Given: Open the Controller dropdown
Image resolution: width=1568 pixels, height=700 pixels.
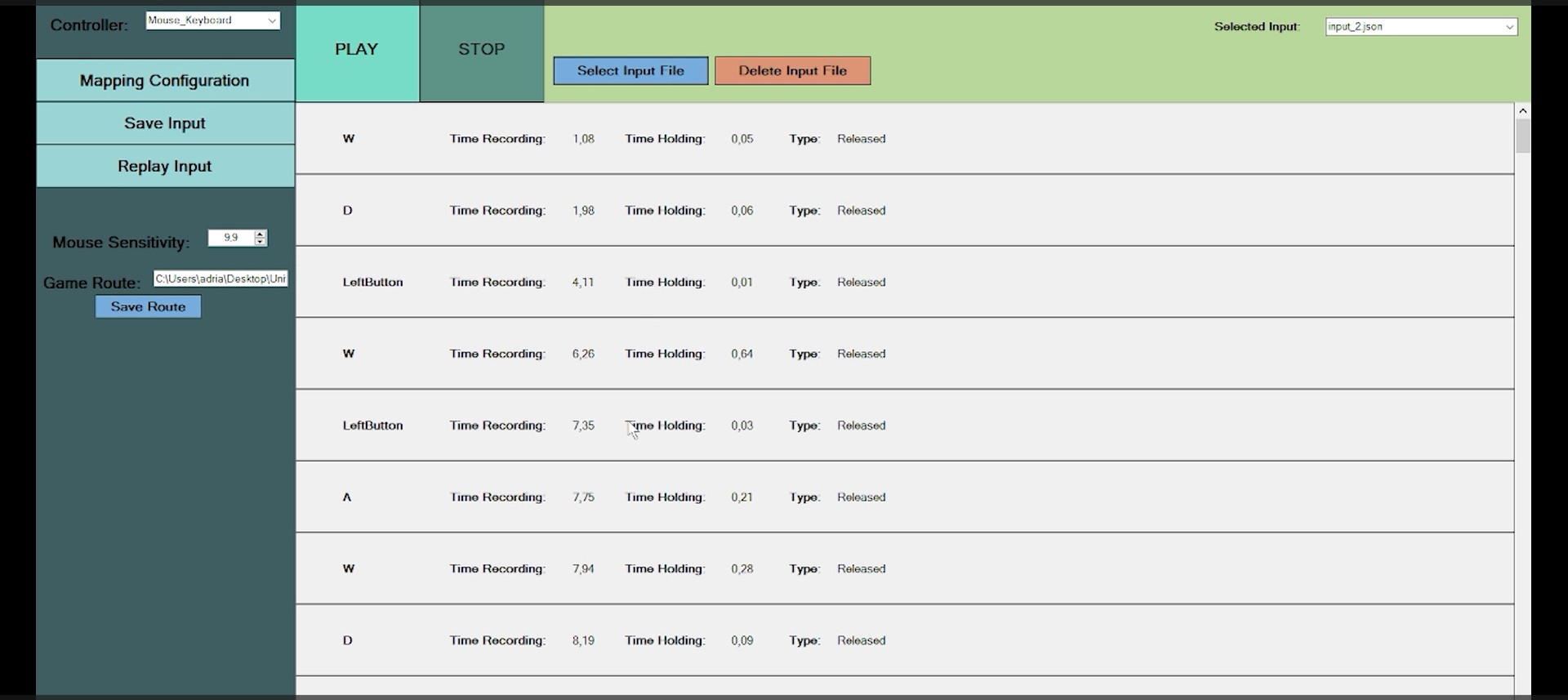Looking at the screenshot, I should 212,20.
